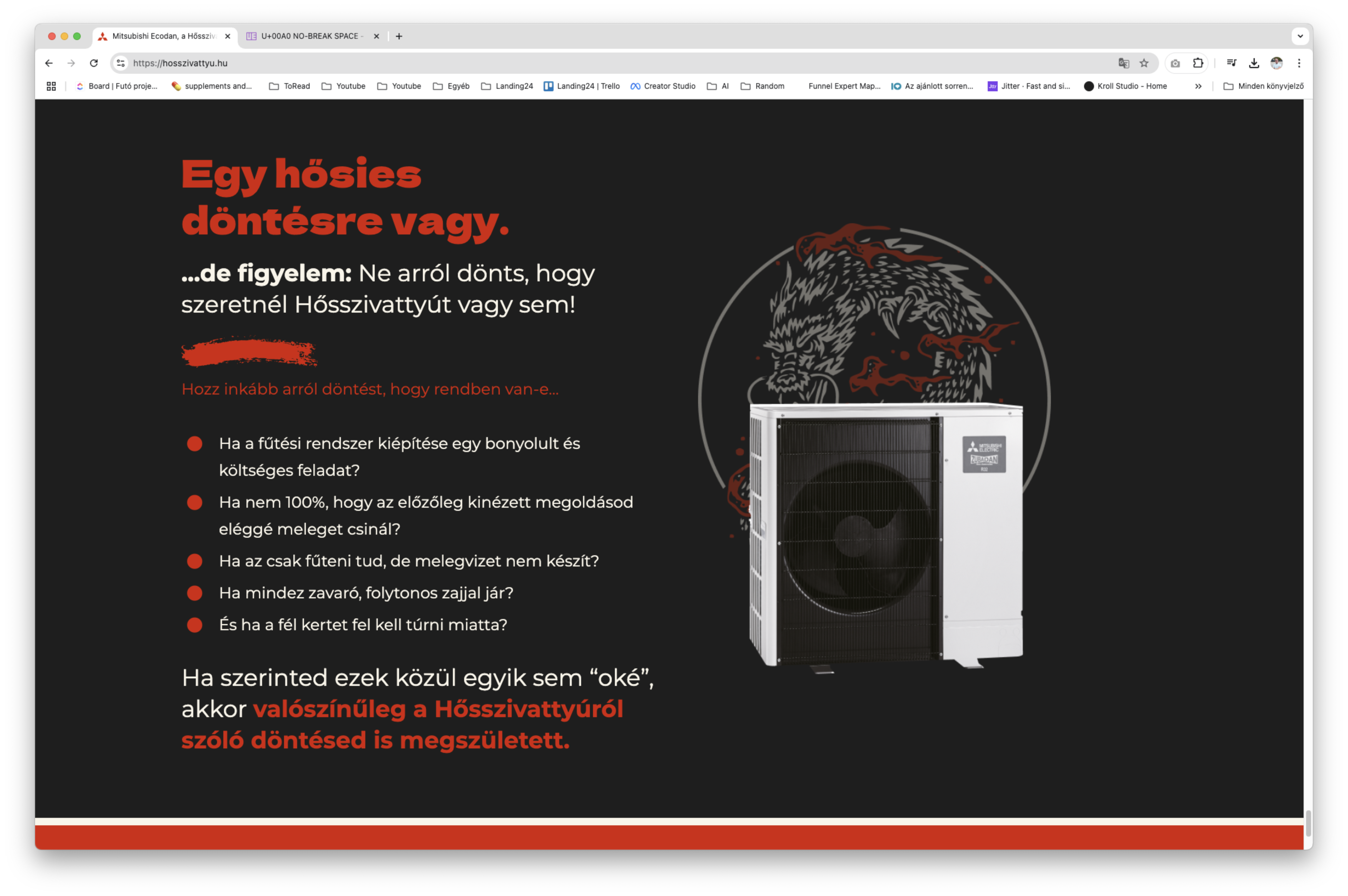Open the Landing24 | Trello bookmark
The height and width of the screenshot is (896, 1348).
pyautogui.click(x=581, y=86)
